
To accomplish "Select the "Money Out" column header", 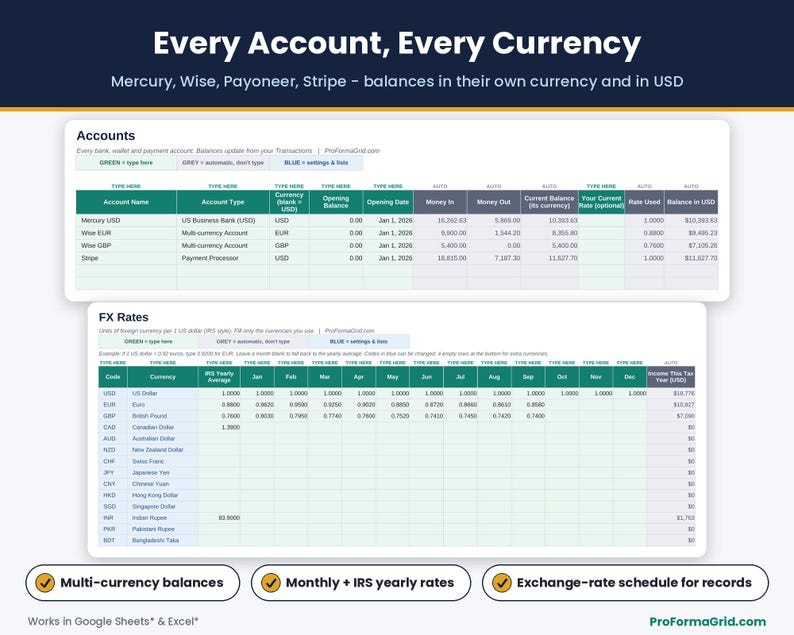I will point(494,202).
